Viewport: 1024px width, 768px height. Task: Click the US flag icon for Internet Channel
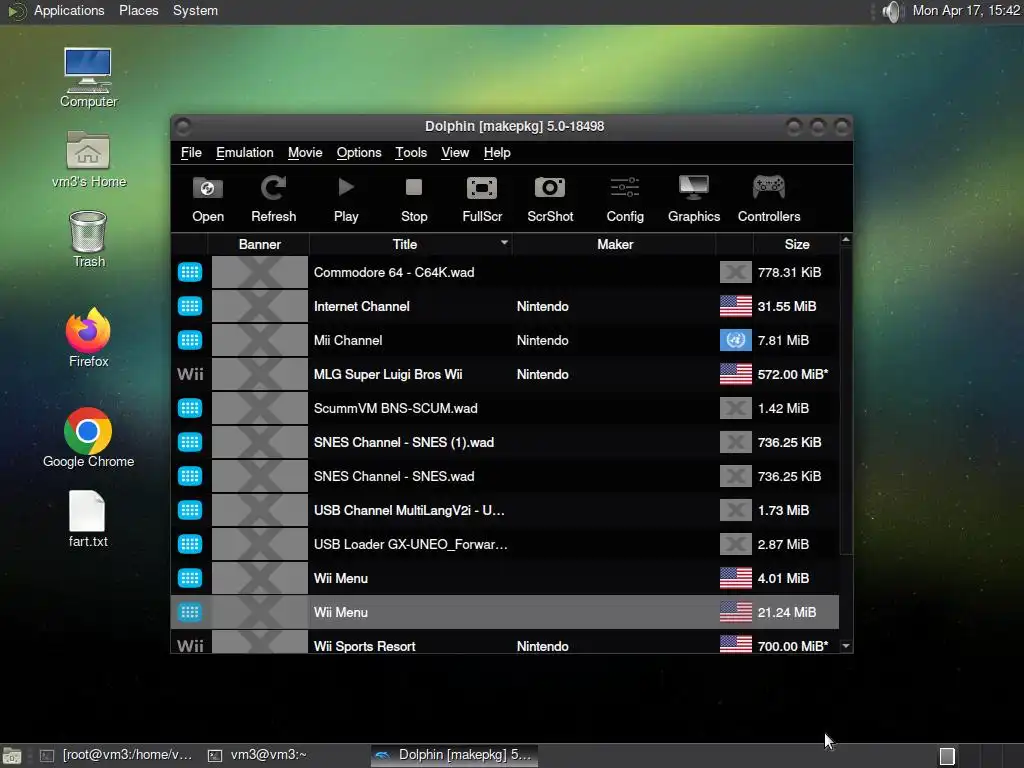tap(735, 306)
